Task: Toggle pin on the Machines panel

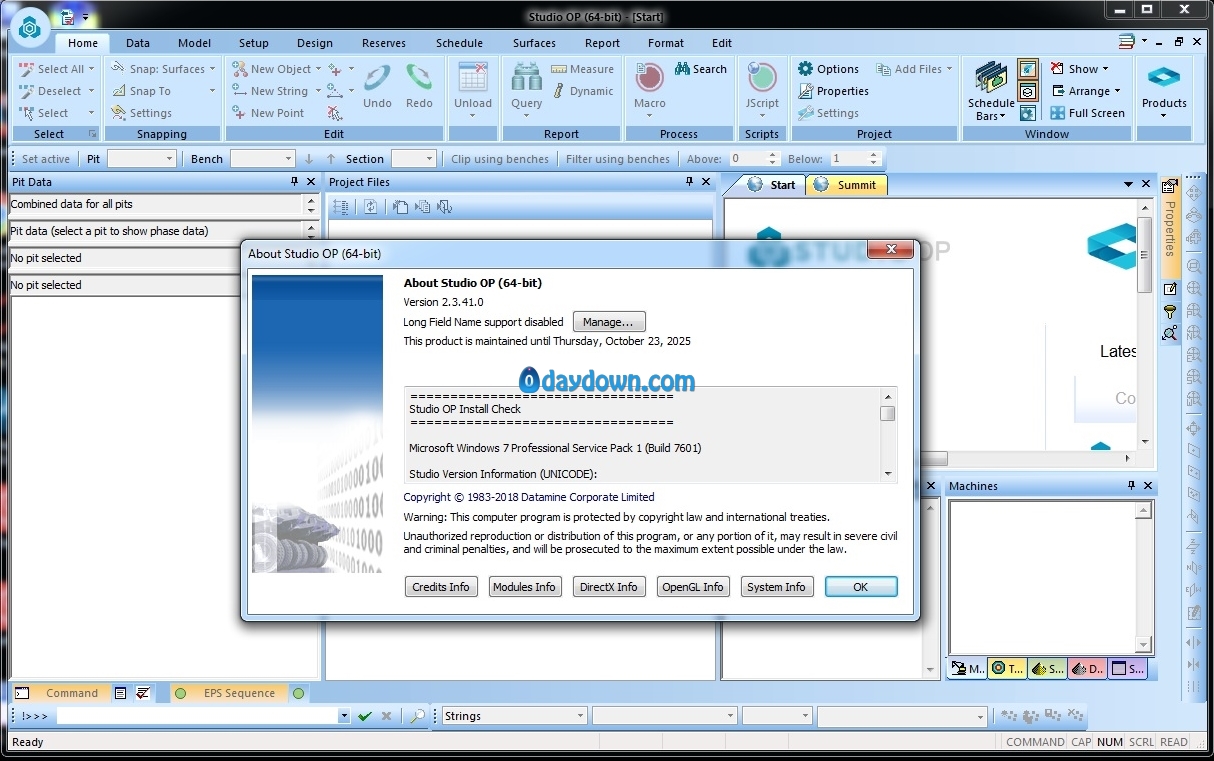Action: click(x=1131, y=486)
